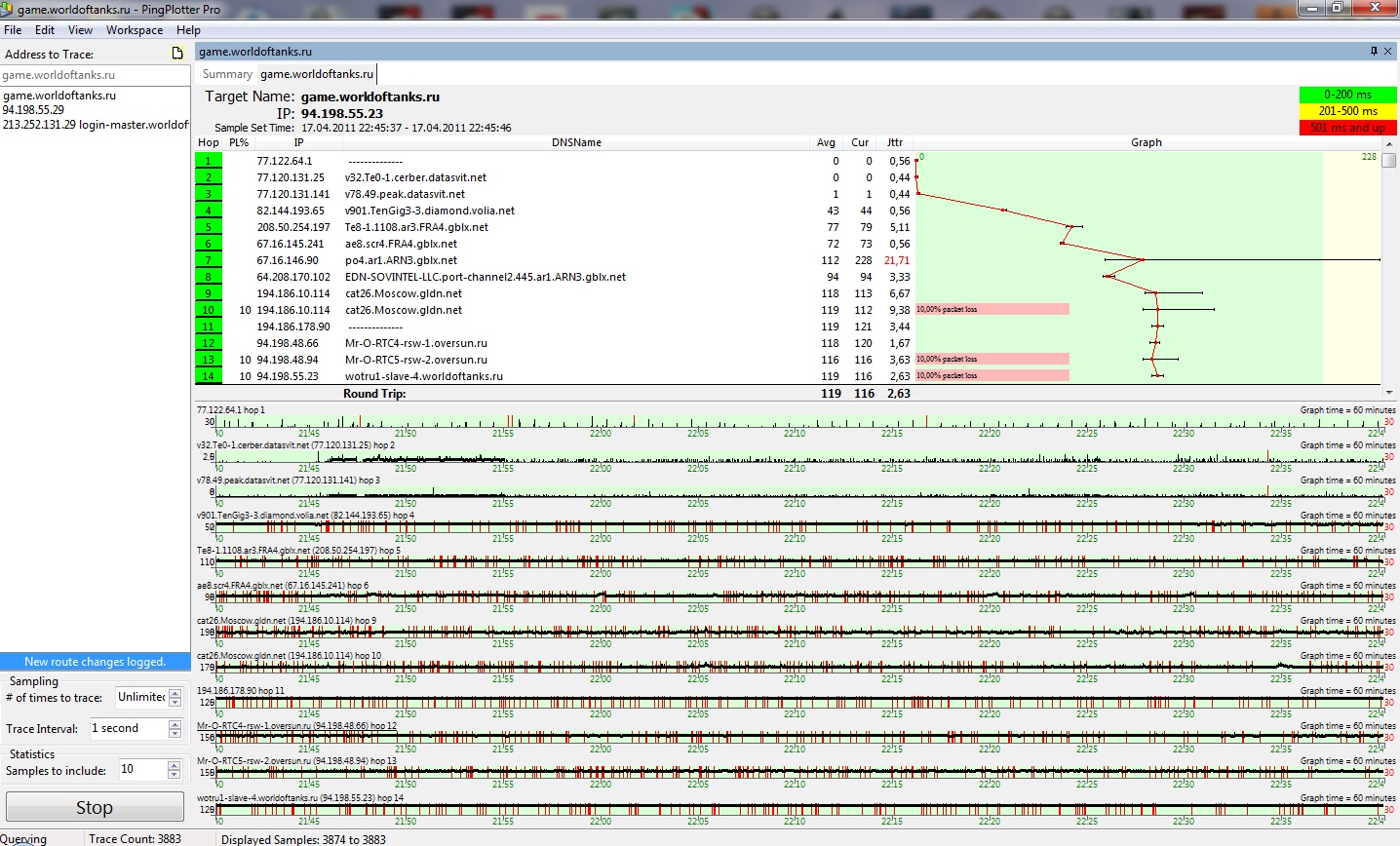
Task: Select the game.worldoftanks.ru tab
Action: (x=317, y=74)
